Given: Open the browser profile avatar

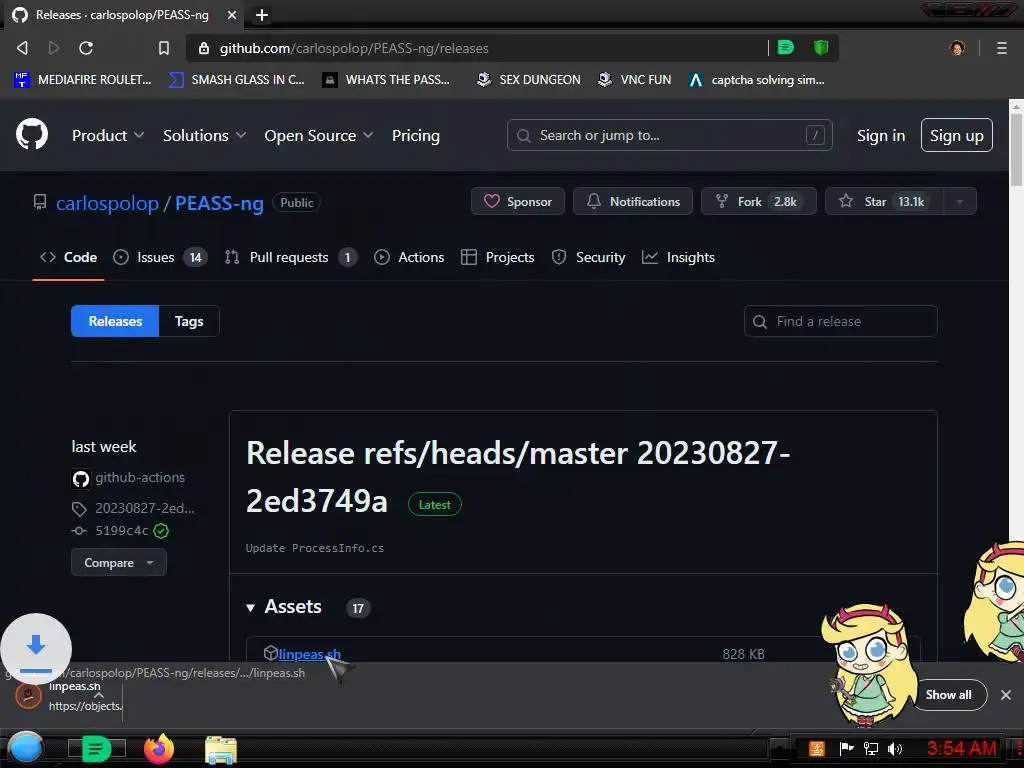Looking at the screenshot, I should (x=957, y=48).
